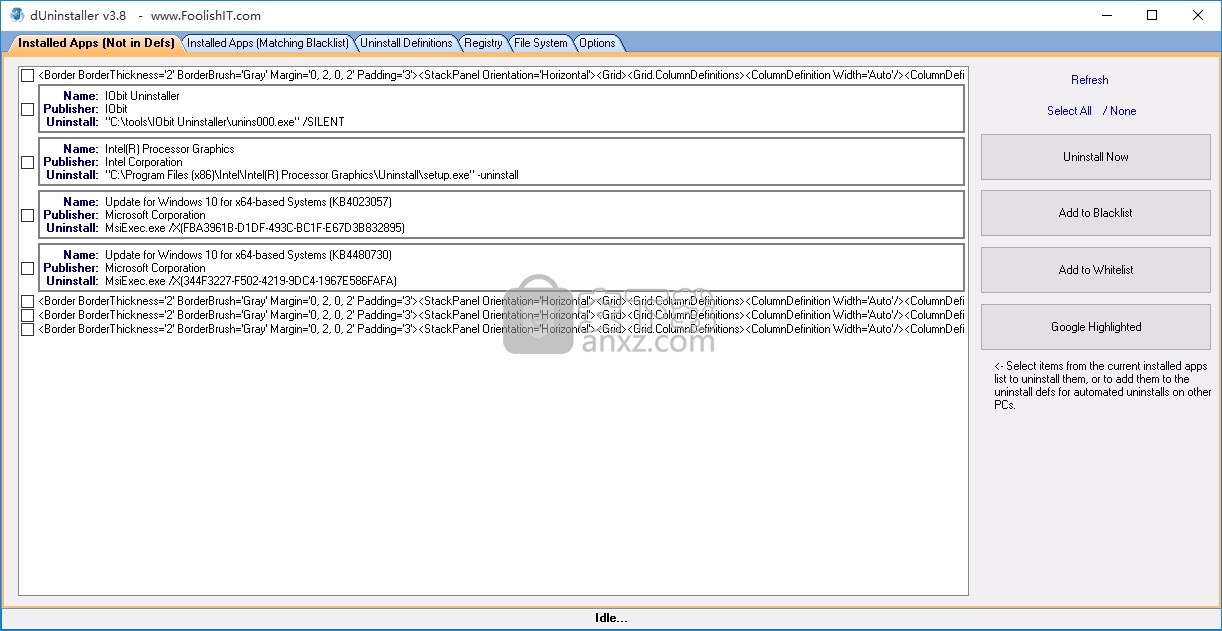
Task: Close the dUninstaller window
Action: click(1198, 15)
